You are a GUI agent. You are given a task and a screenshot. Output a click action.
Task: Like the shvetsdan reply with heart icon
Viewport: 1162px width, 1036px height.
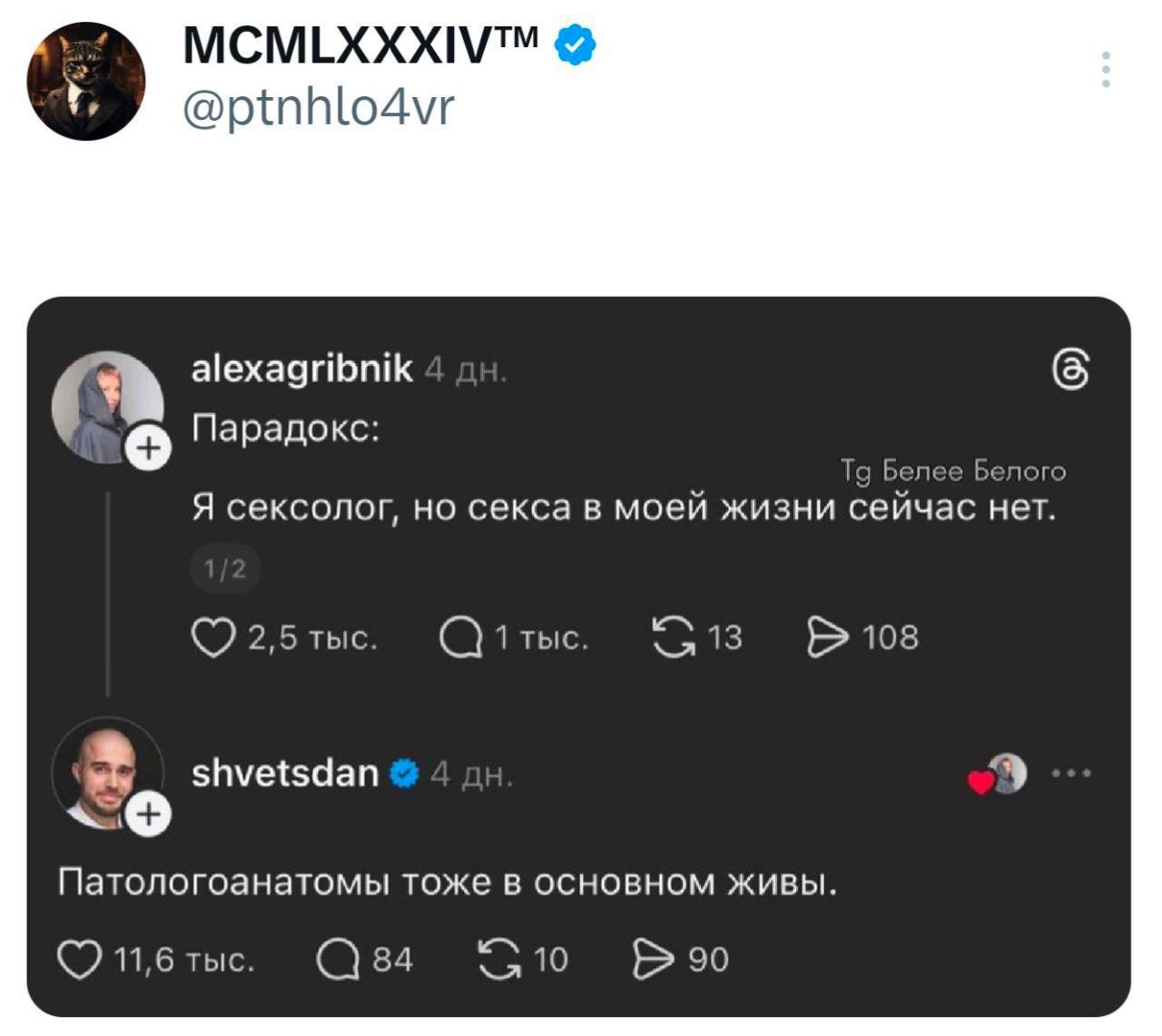click(x=79, y=961)
